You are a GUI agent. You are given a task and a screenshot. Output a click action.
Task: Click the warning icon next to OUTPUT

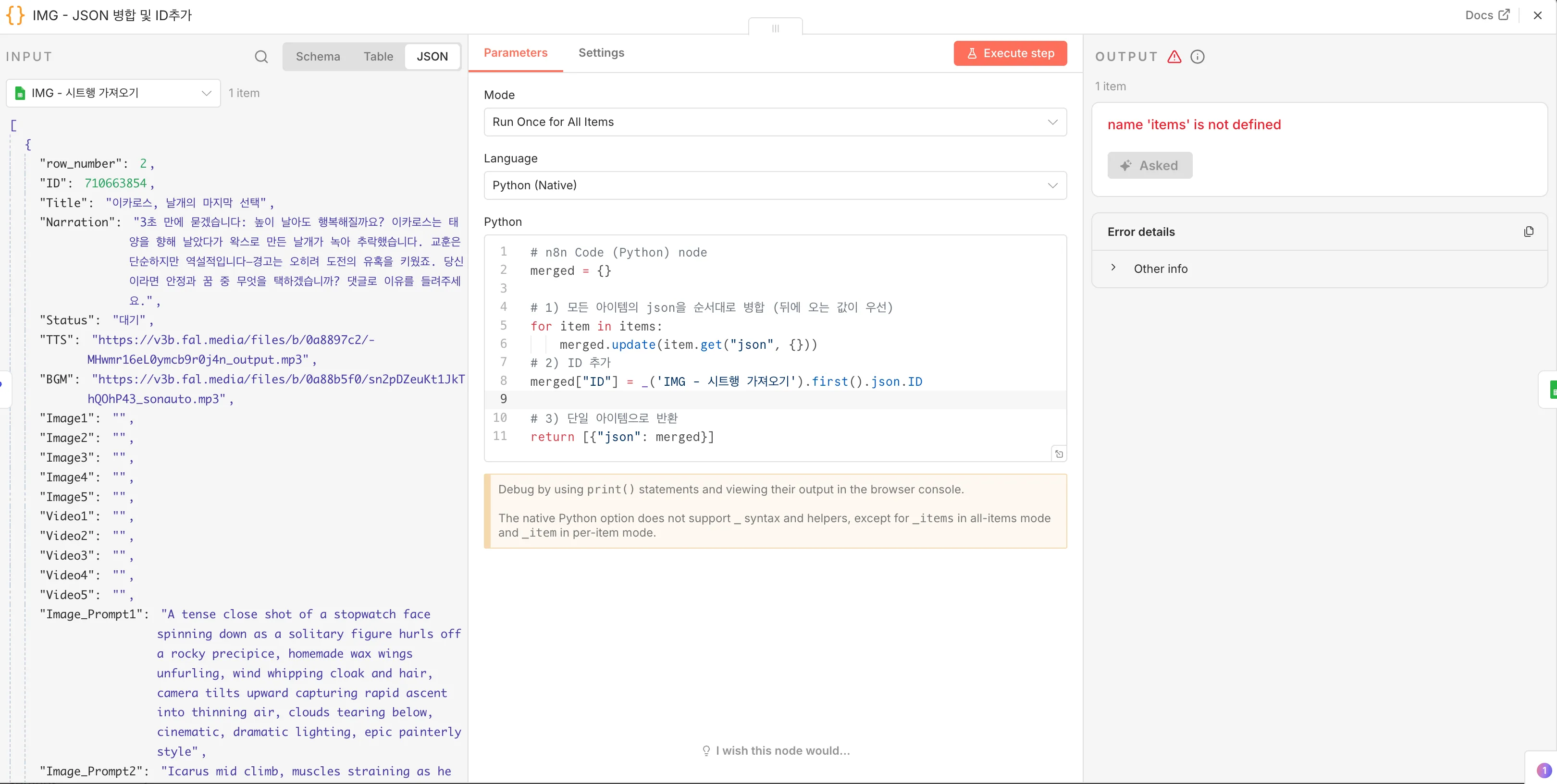(x=1174, y=57)
